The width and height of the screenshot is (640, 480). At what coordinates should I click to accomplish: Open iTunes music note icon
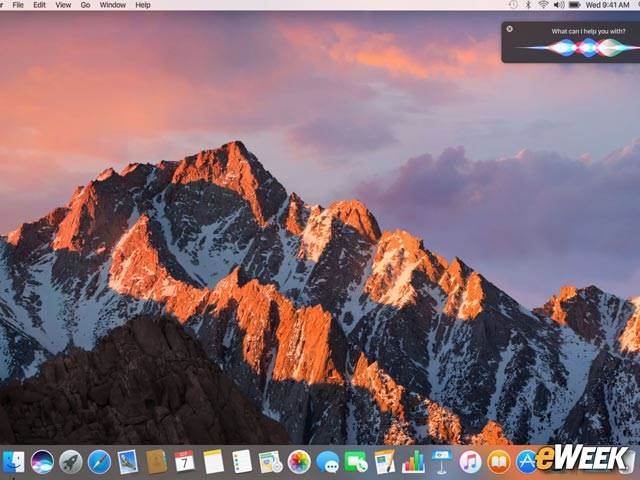(x=470, y=462)
